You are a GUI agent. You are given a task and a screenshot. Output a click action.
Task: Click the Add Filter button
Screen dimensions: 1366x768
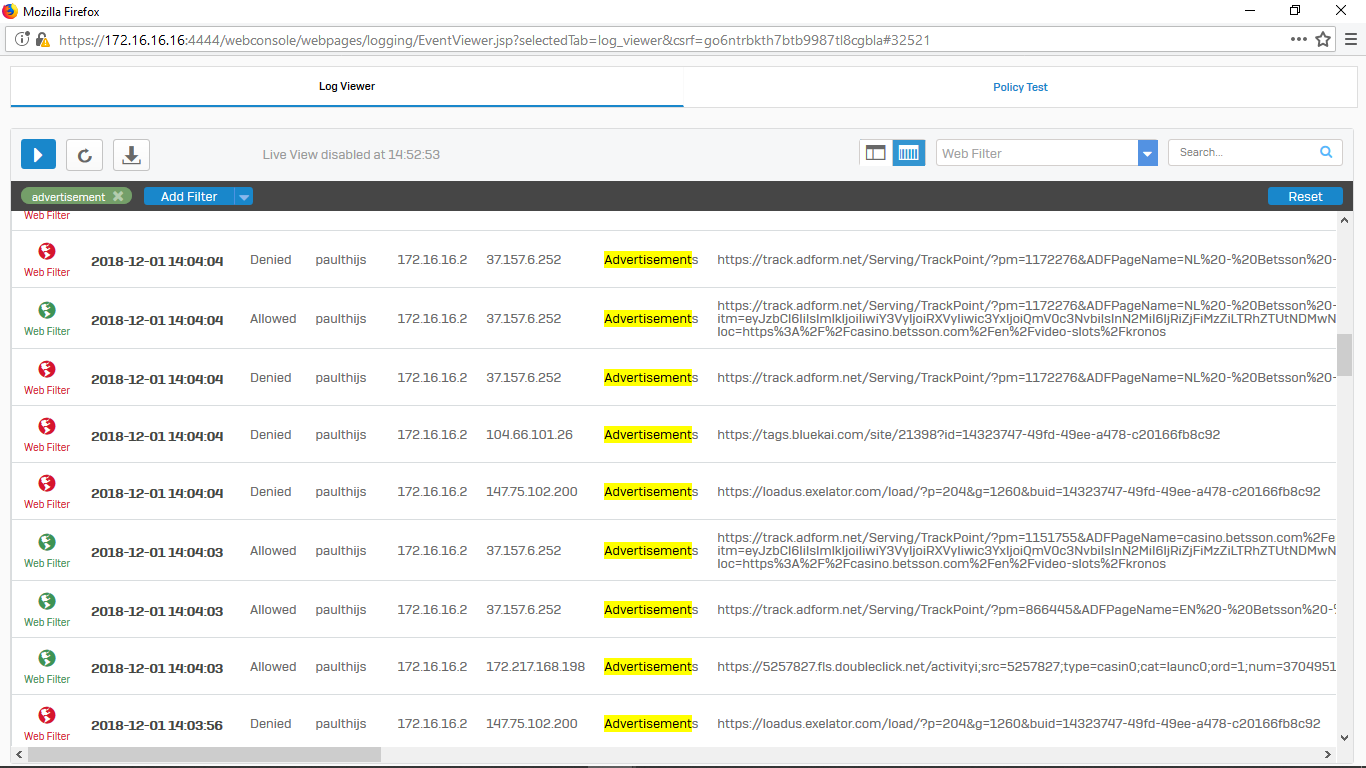click(189, 197)
